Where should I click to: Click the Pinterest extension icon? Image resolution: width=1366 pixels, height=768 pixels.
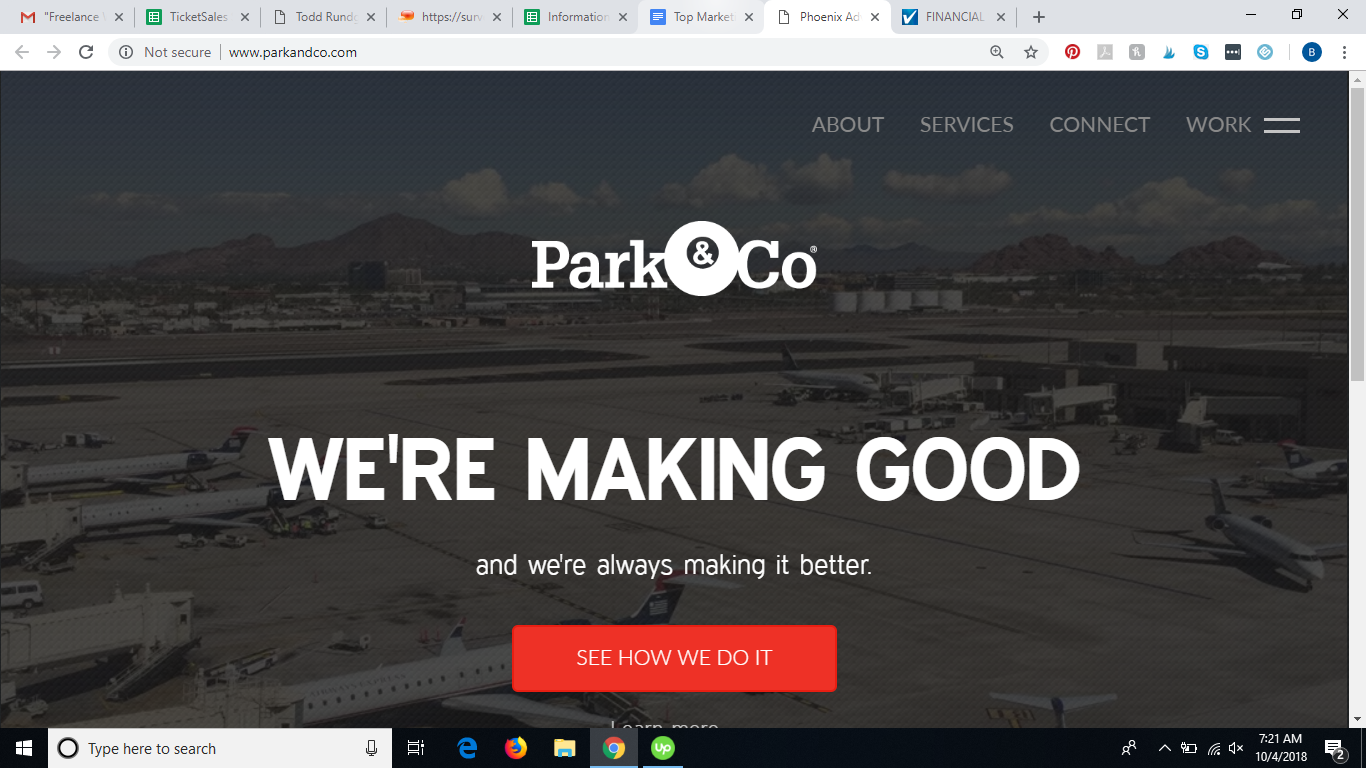(x=1072, y=52)
